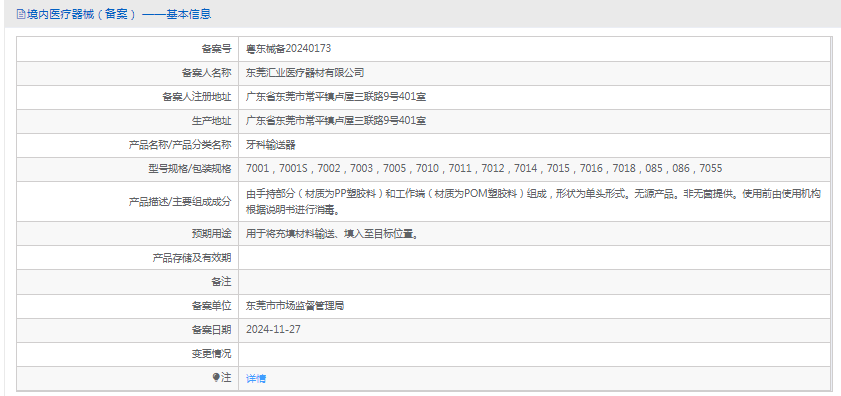
Task: Click the filing date 2024-11-27
Action: pos(274,329)
